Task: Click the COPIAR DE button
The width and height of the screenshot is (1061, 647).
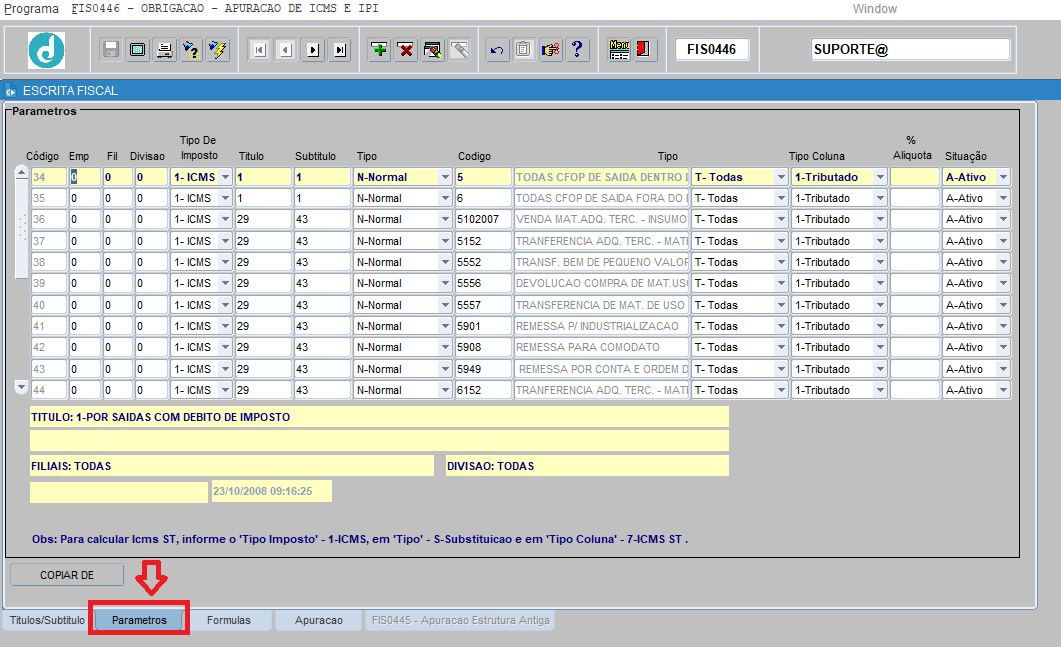Action: click(67, 575)
